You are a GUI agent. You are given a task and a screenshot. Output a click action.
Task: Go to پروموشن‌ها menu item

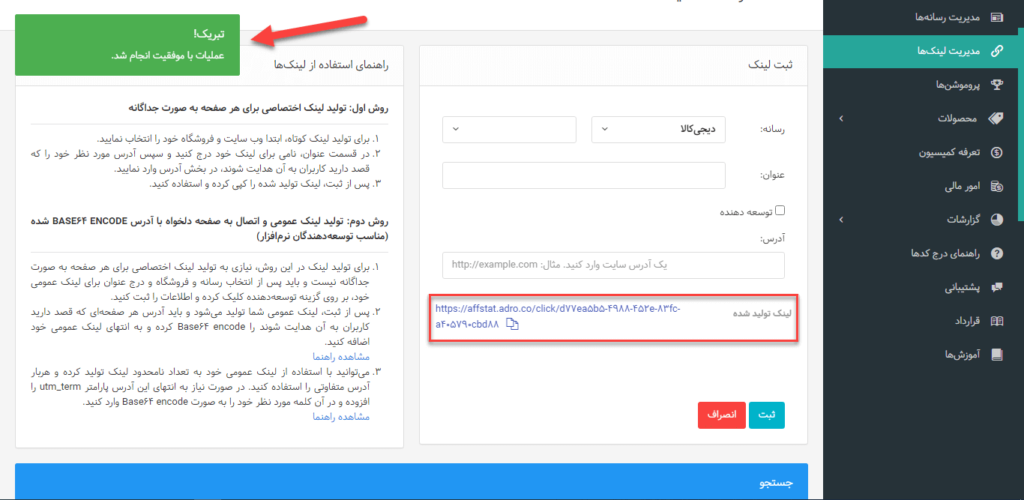(959, 85)
